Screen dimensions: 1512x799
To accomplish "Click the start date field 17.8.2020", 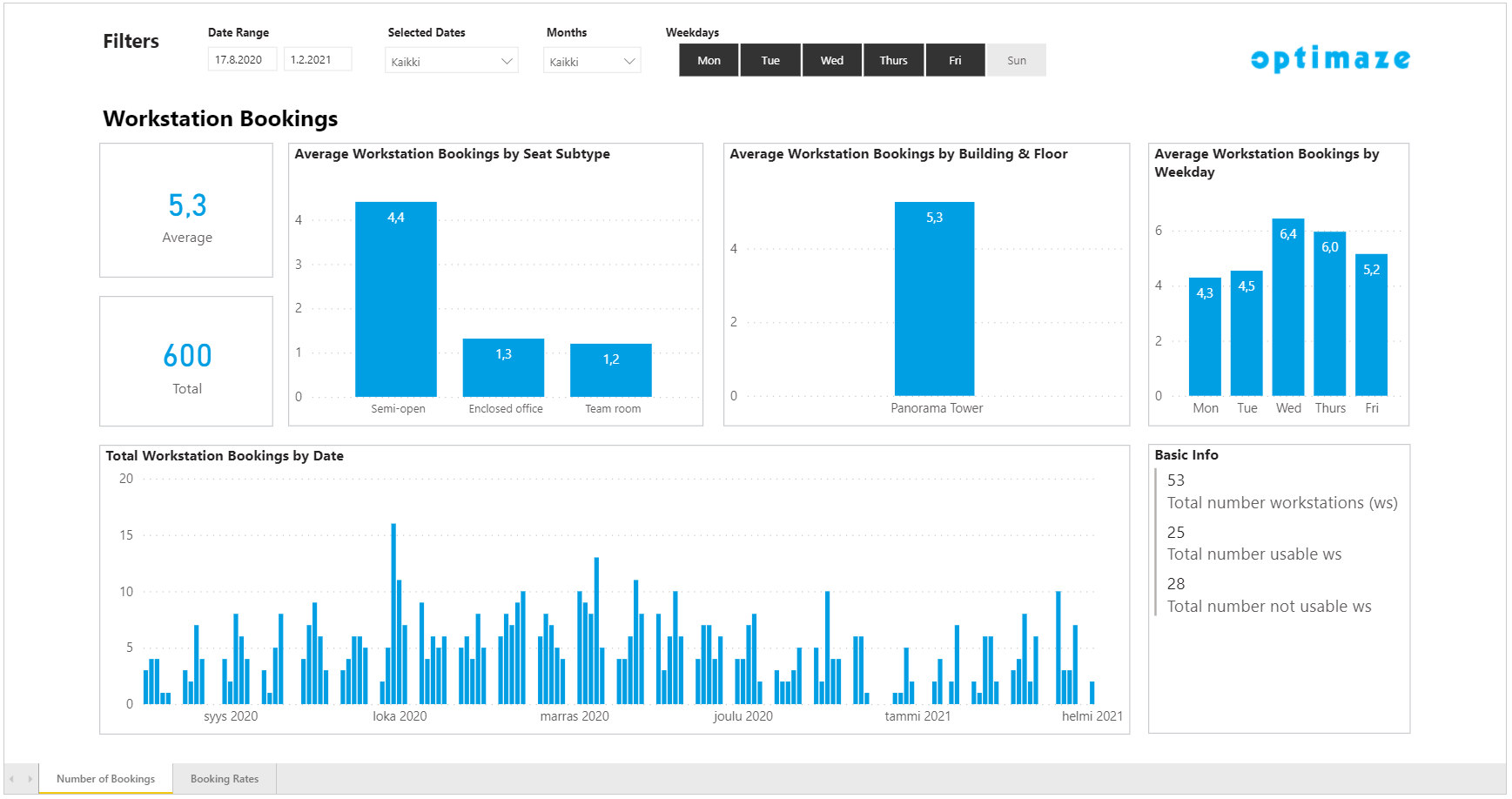I will pyautogui.click(x=241, y=60).
